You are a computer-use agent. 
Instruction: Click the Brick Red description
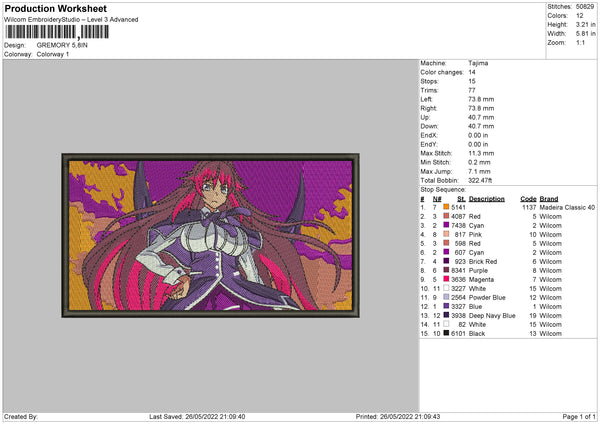pyautogui.click(x=483, y=261)
